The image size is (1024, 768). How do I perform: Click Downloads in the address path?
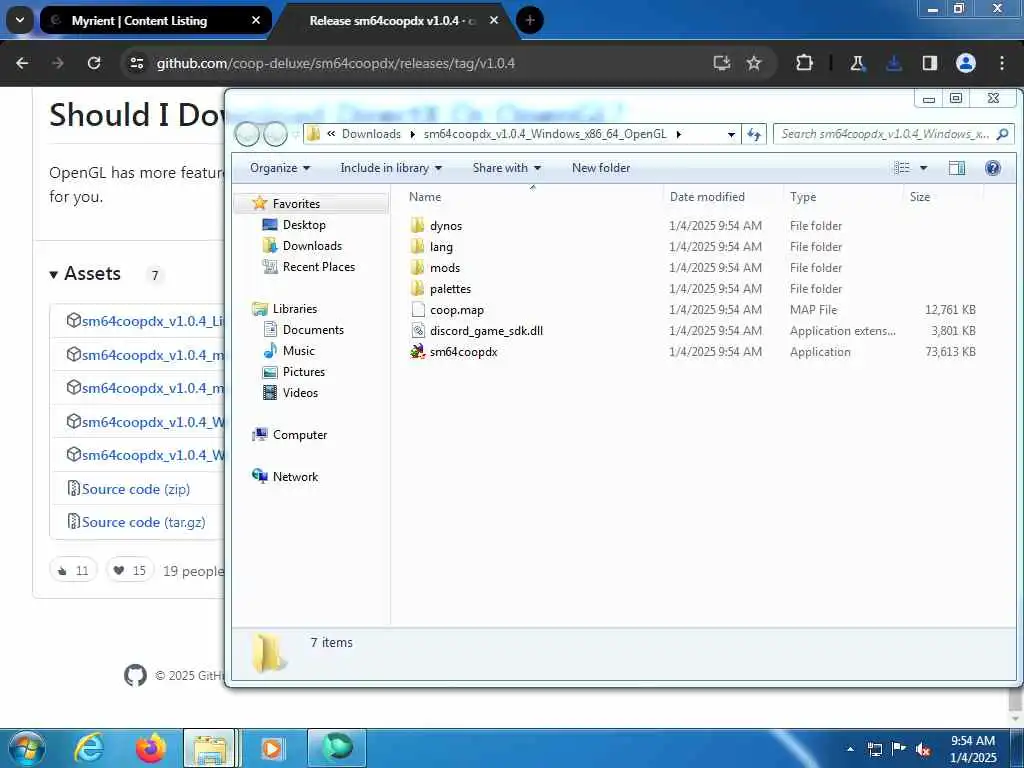click(371, 134)
